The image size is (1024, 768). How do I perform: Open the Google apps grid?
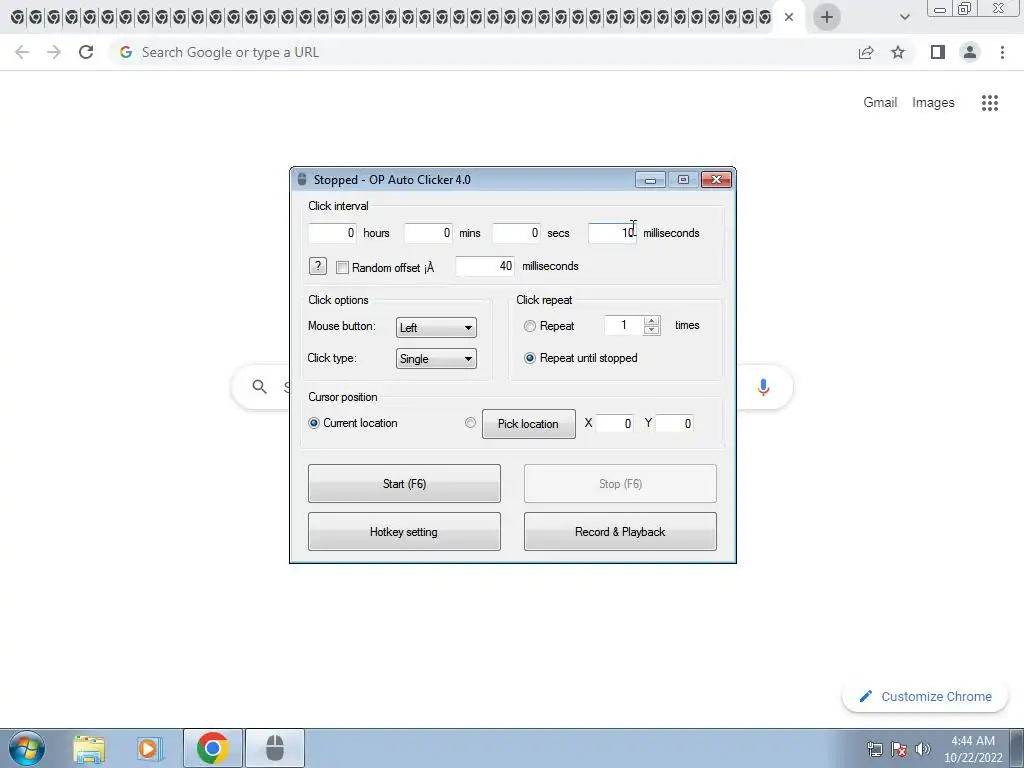990,103
